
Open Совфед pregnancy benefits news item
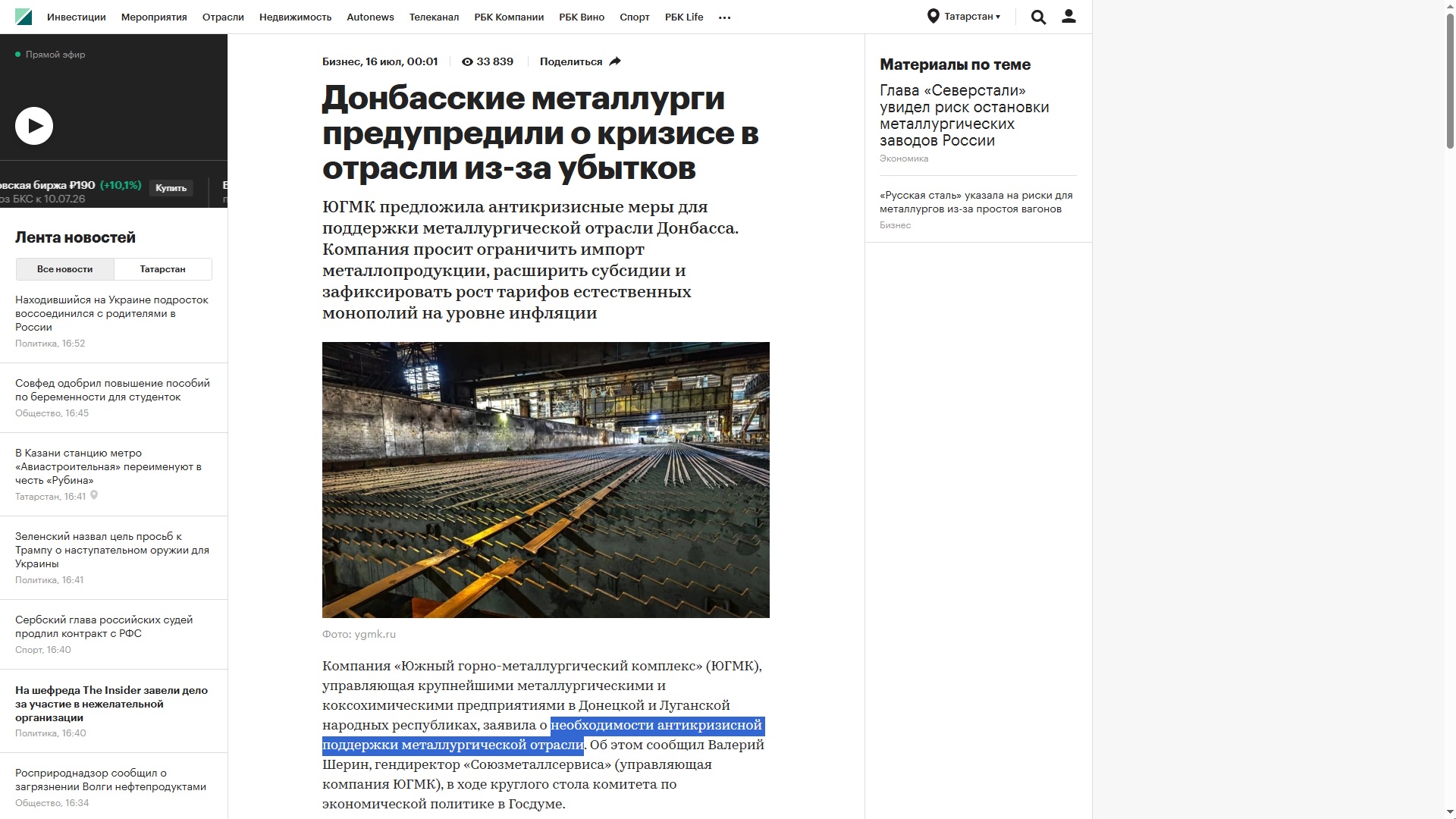tap(112, 390)
